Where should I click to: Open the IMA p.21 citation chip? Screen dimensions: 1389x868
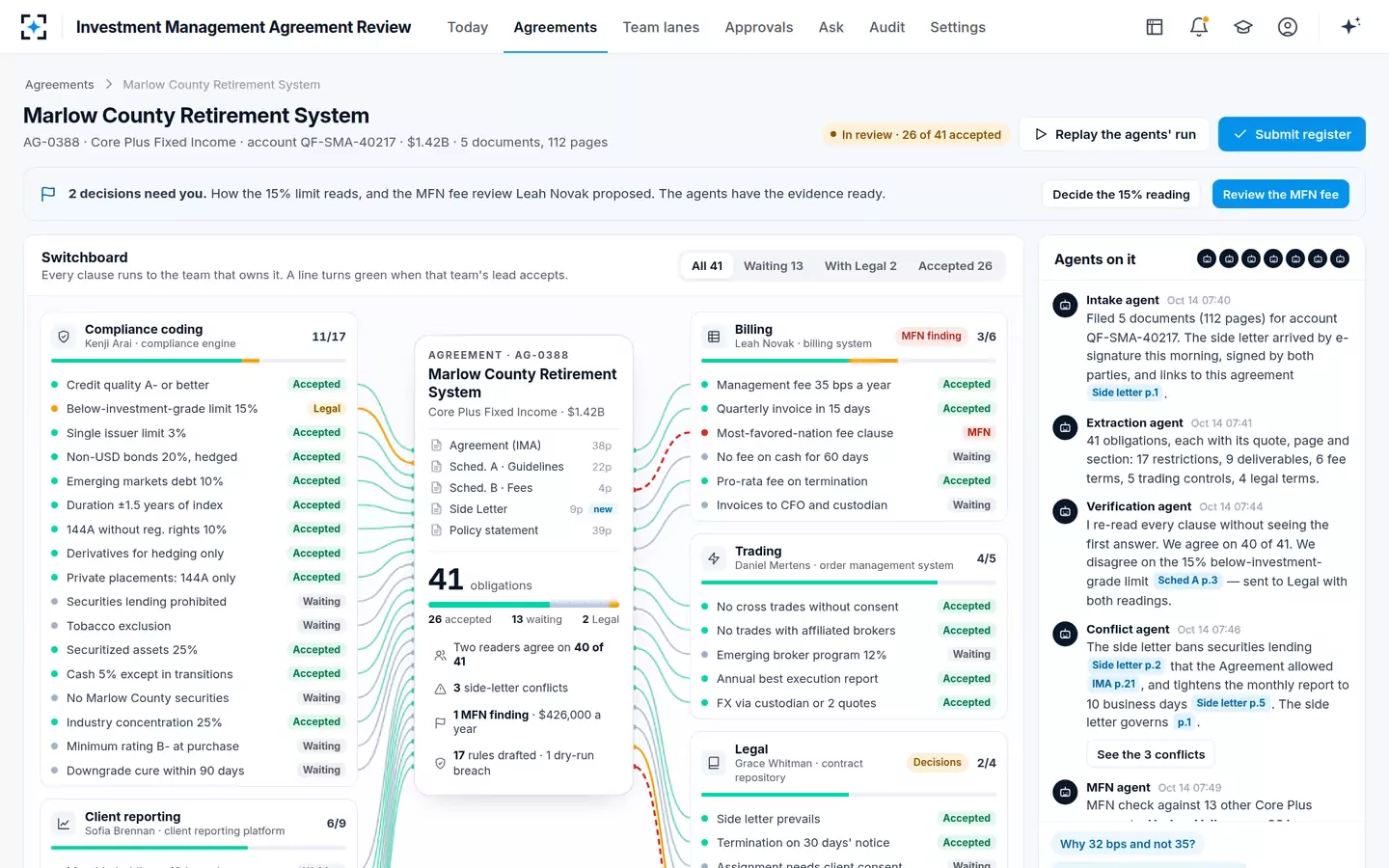1113,684
